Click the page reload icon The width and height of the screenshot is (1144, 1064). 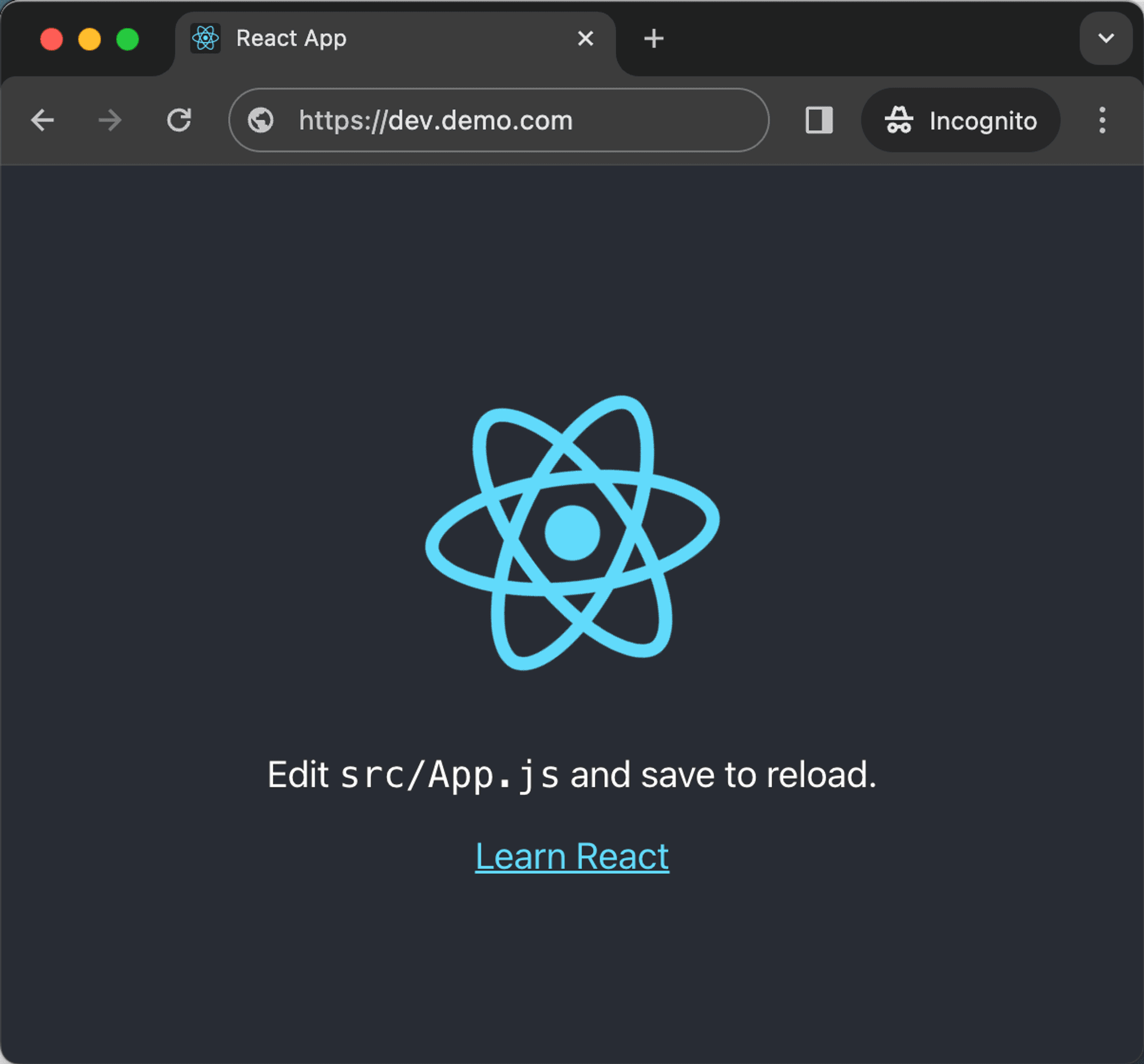click(179, 120)
